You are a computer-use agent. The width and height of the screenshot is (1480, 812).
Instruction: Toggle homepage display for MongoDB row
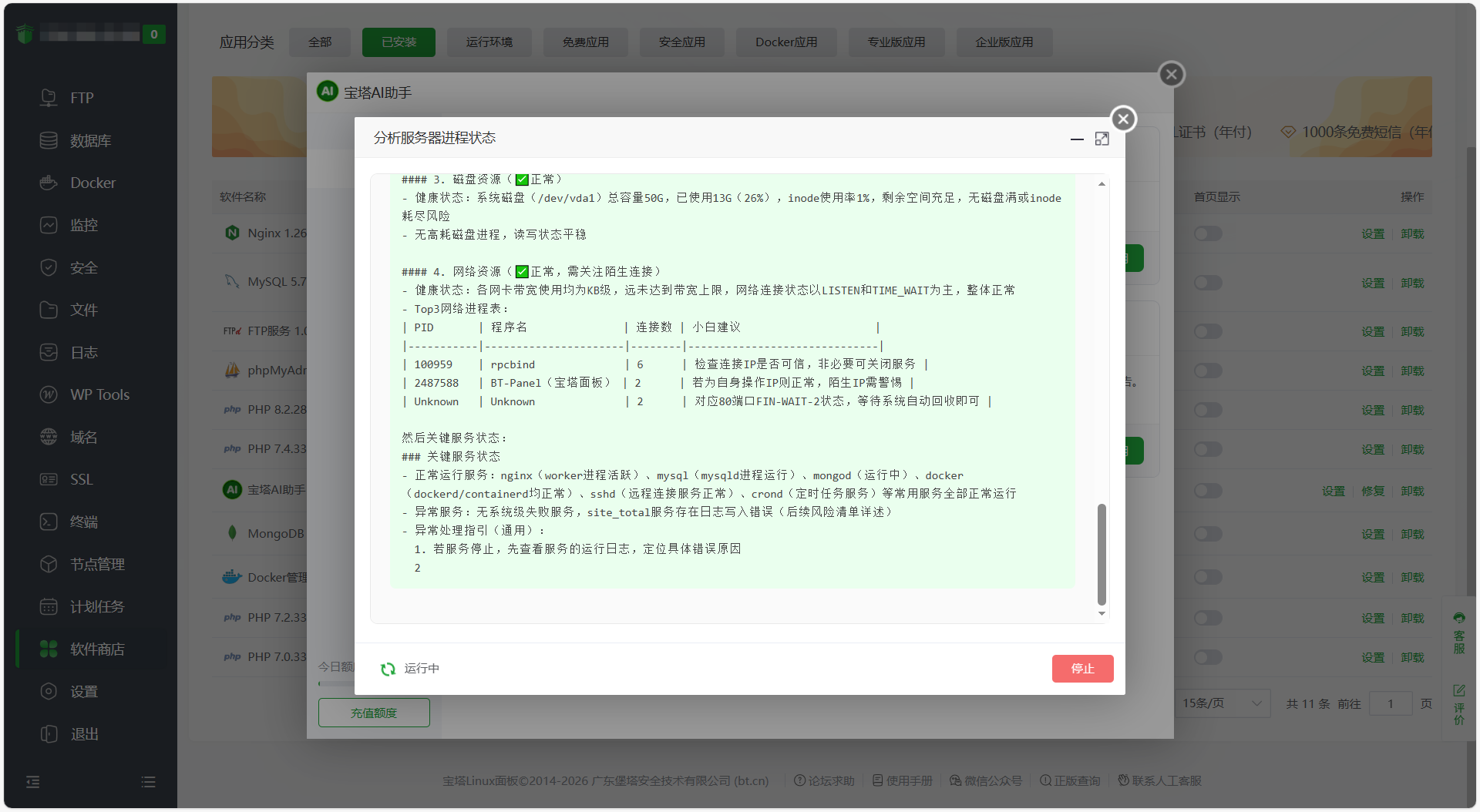[1208, 534]
